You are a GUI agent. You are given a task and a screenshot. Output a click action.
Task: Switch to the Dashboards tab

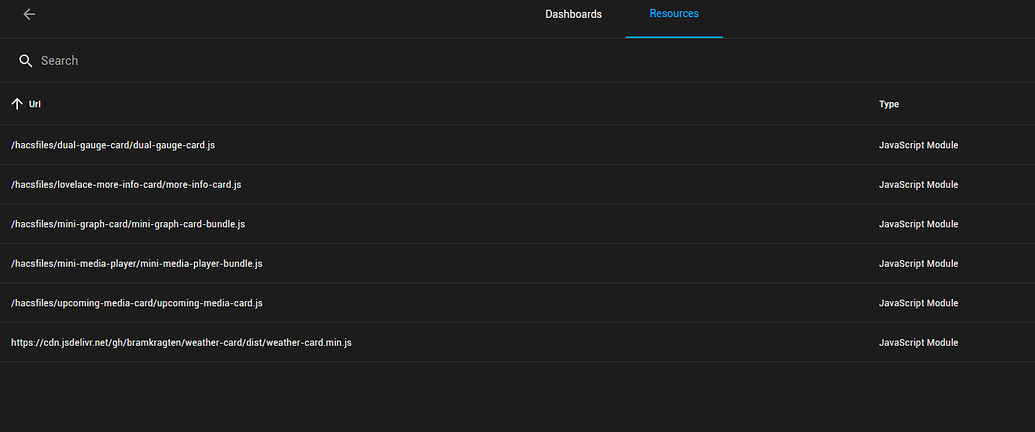pos(573,15)
